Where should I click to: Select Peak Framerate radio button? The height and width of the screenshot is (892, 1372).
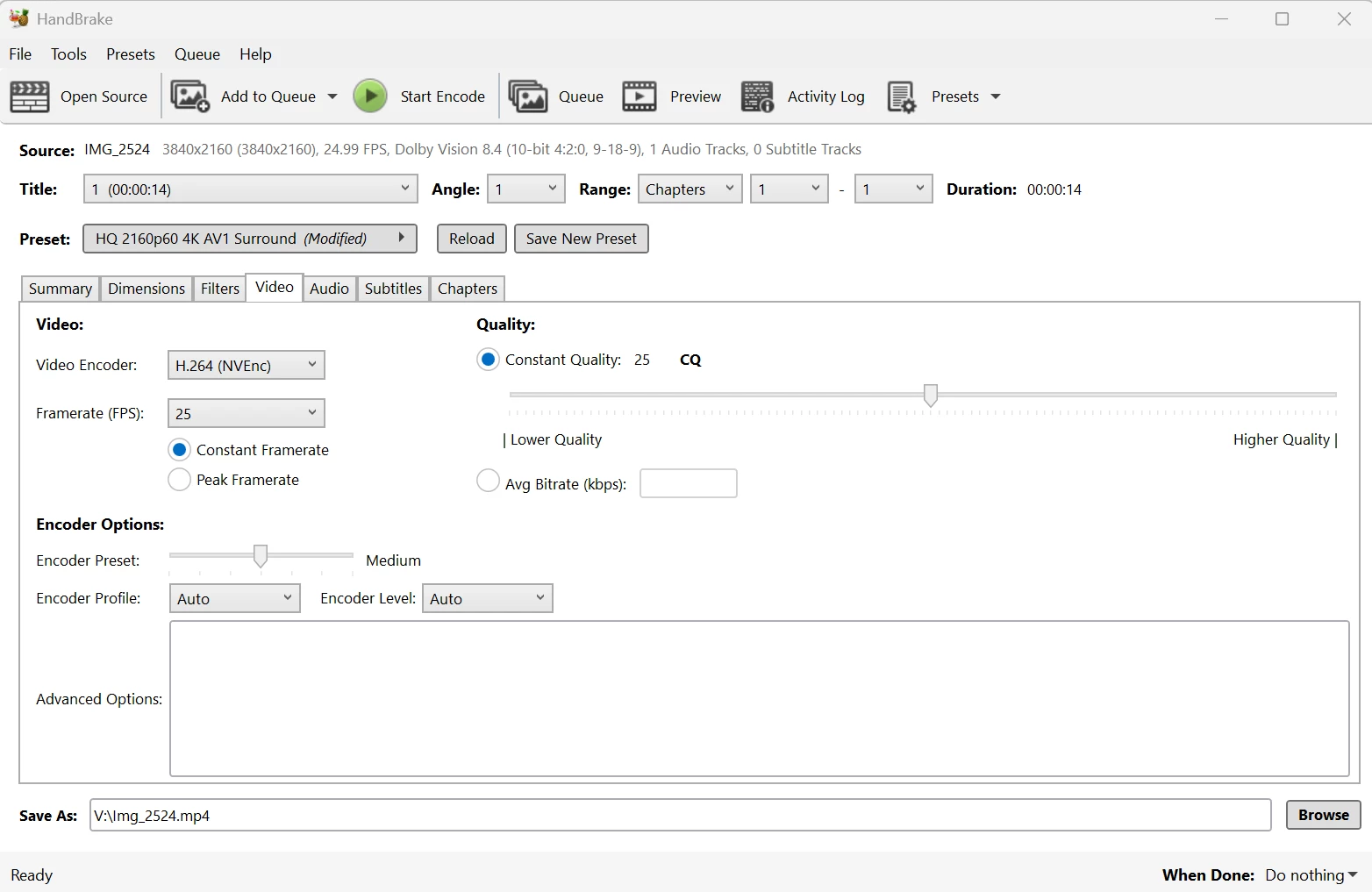pyautogui.click(x=179, y=480)
